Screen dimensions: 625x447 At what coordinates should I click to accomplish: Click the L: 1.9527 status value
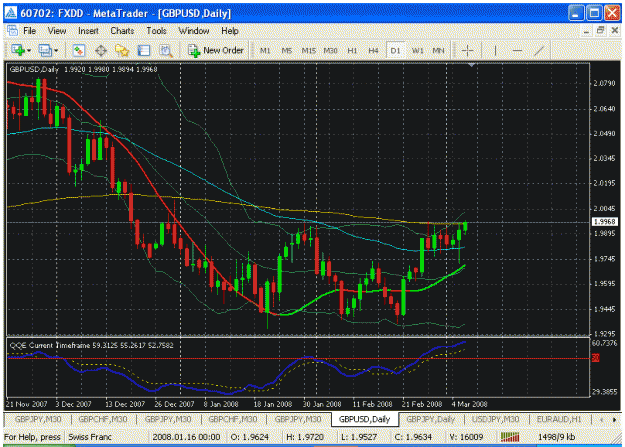tap(359, 437)
